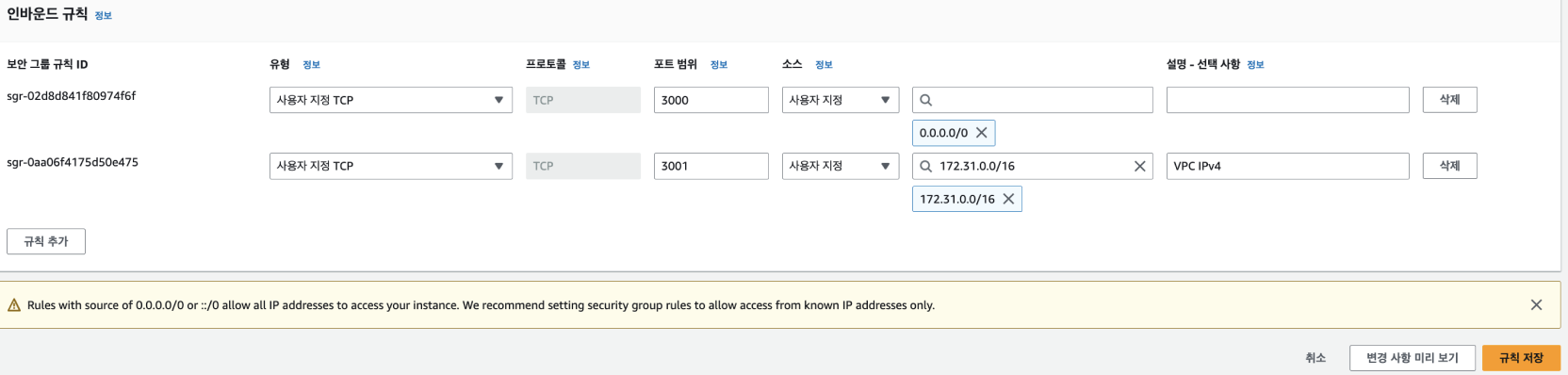Delete the port 3001 rule with 삭제

(1449, 166)
